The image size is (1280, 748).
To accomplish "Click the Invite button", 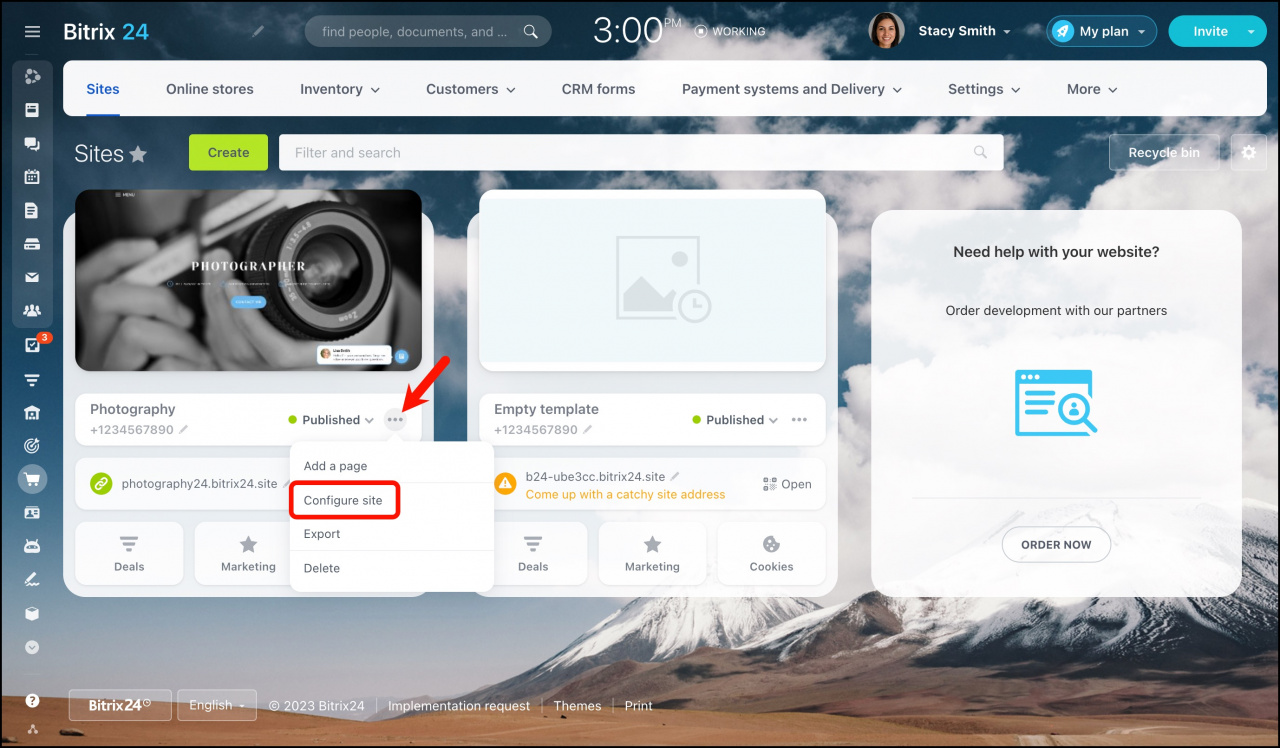I will tap(1210, 32).
